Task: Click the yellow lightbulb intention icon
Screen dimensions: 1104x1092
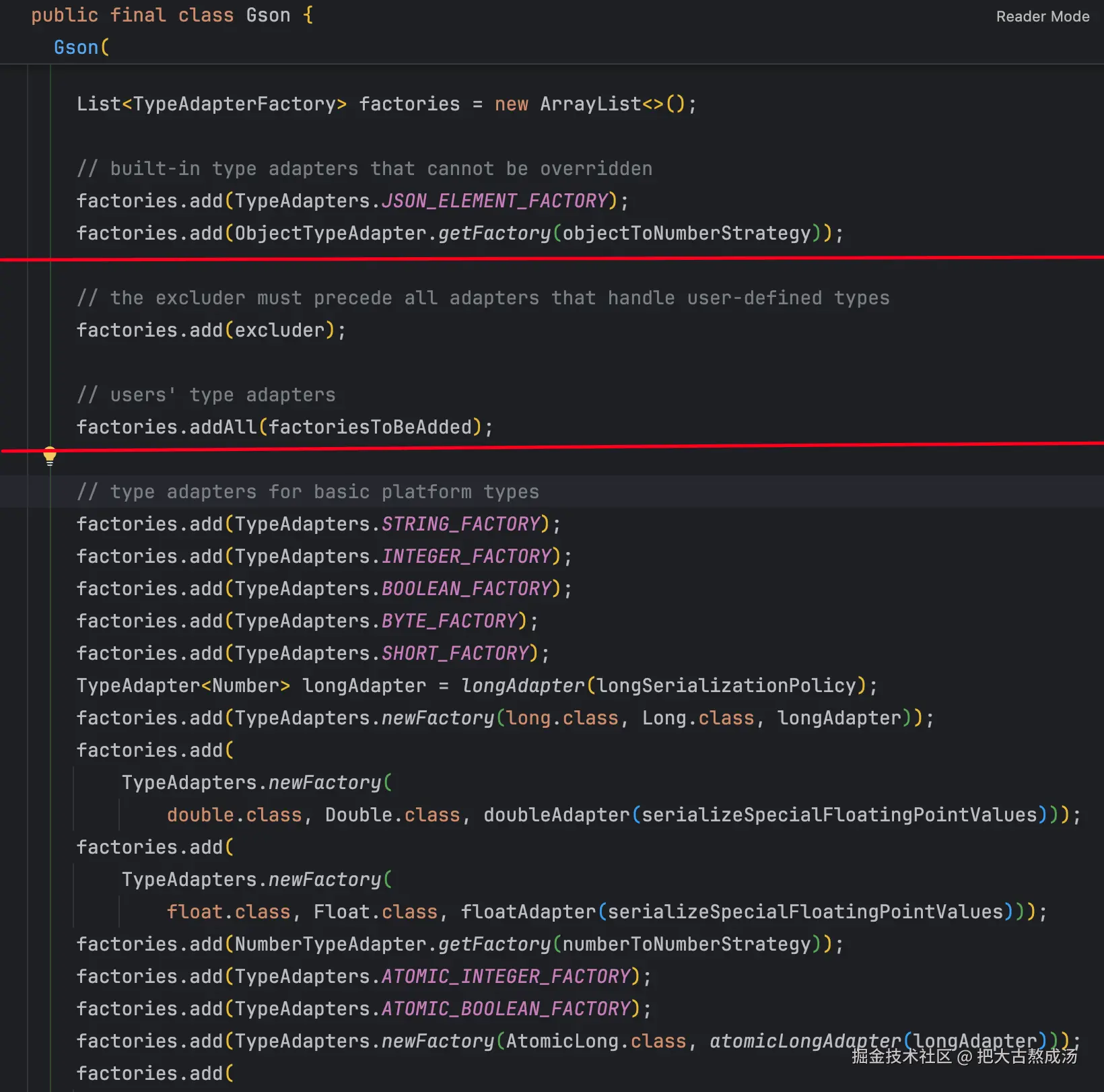Action: (50, 456)
